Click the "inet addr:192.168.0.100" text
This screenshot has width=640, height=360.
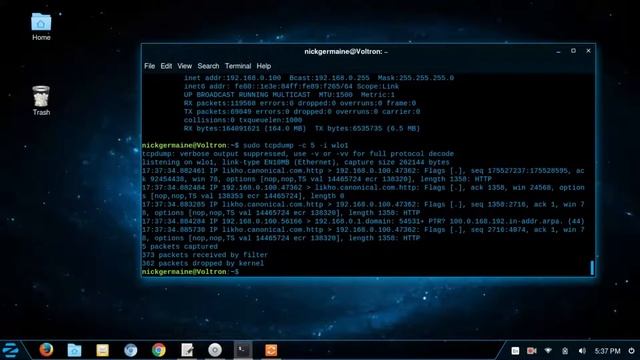click(x=232, y=78)
